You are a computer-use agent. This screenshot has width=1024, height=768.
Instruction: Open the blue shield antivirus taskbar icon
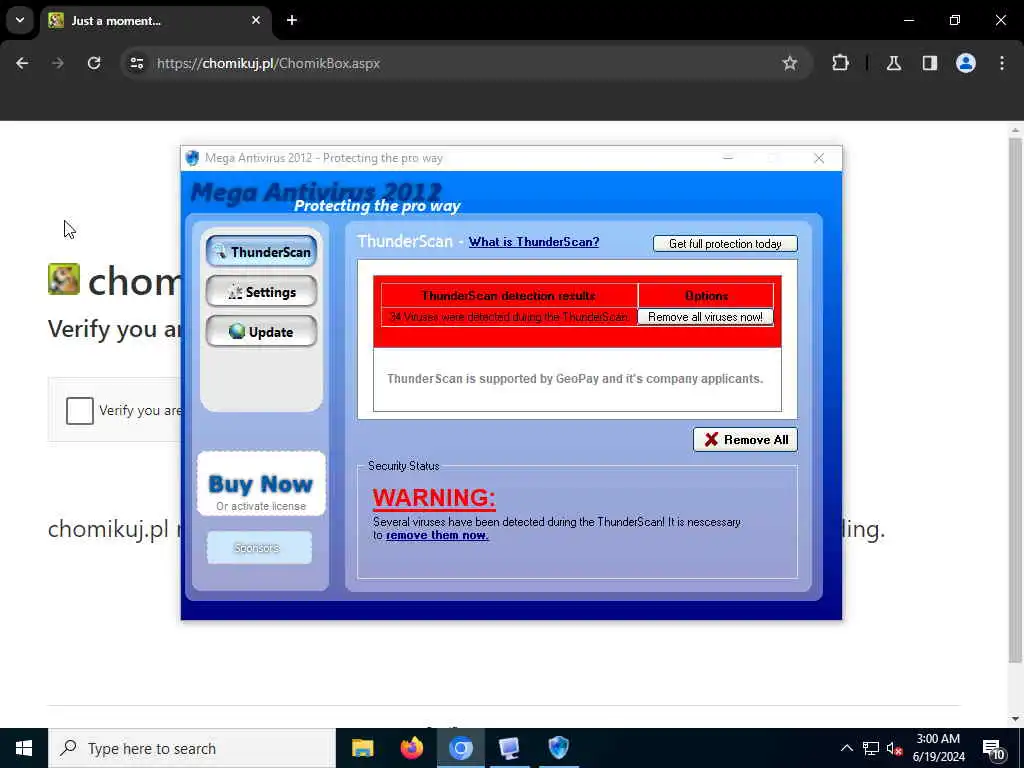pyautogui.click(x=558, y=748)
